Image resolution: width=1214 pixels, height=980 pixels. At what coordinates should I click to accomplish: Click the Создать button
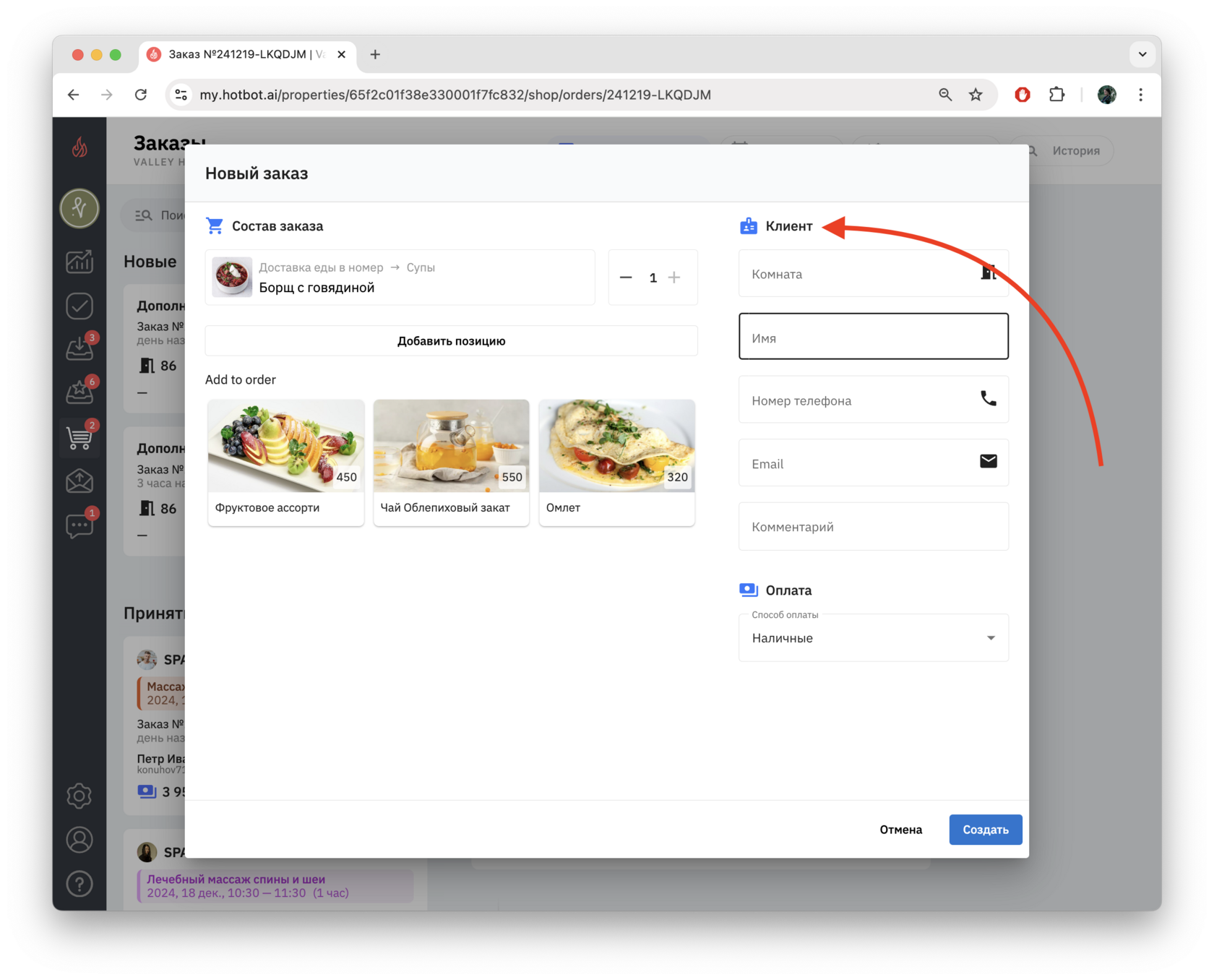pos(986,830)
